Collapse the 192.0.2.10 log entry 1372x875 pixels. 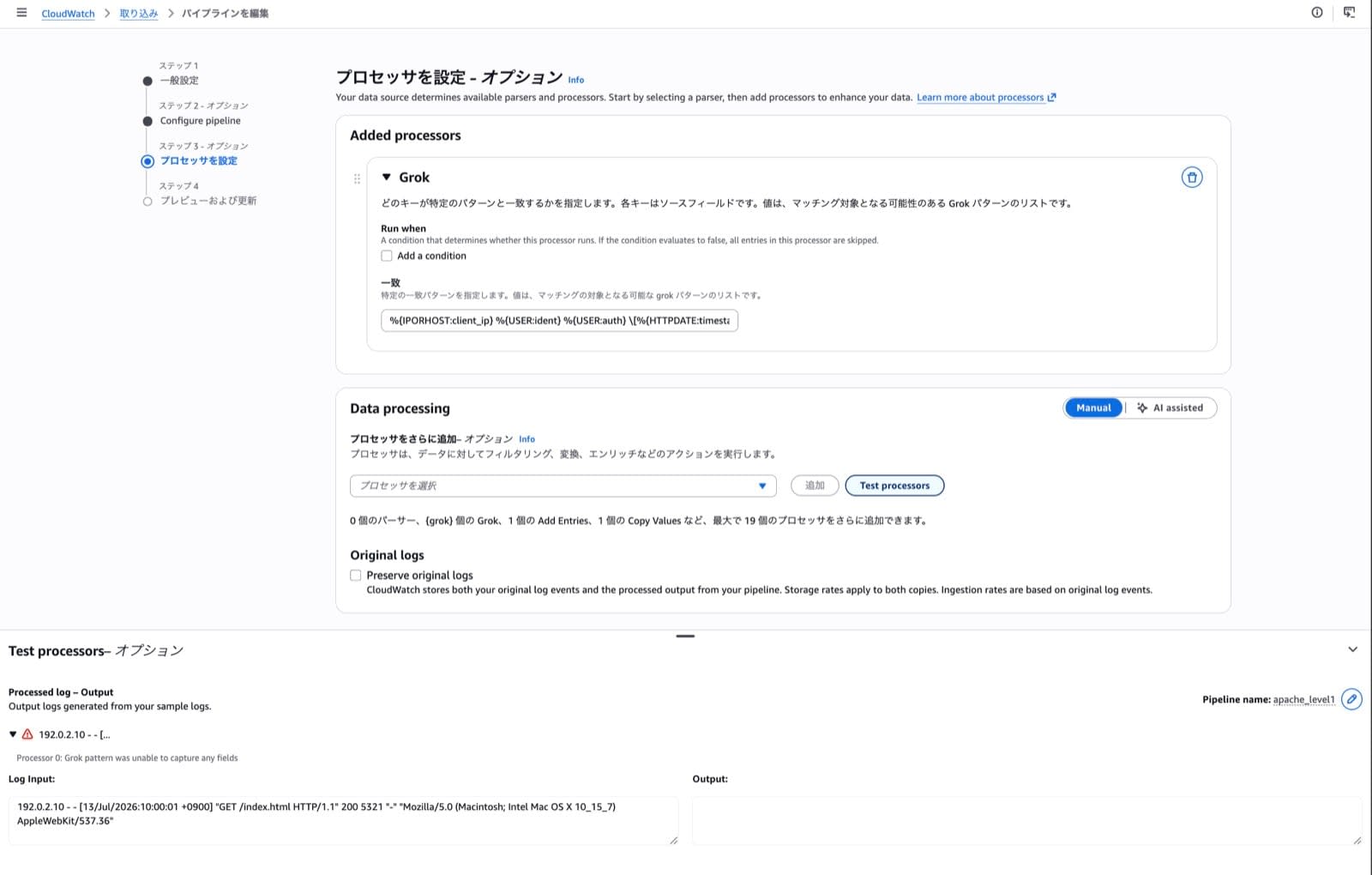click(x=13, y=734)
